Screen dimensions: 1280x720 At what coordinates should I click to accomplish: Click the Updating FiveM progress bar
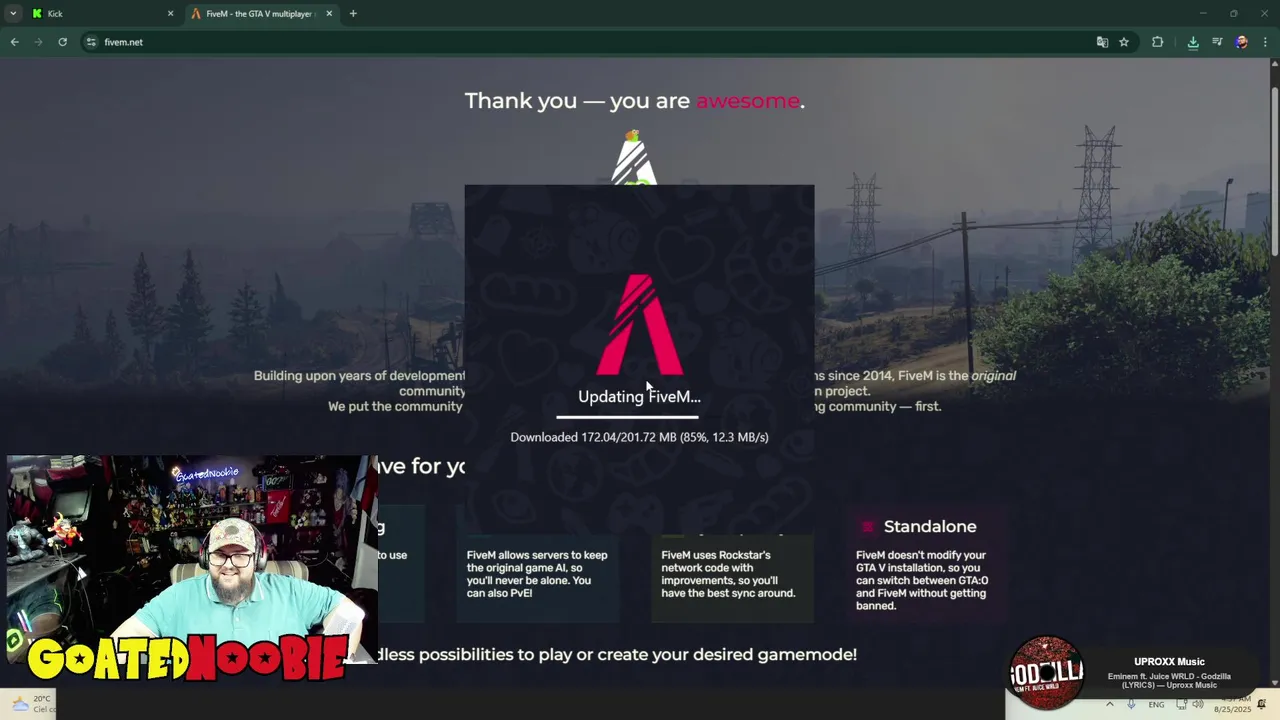[628, 415]
